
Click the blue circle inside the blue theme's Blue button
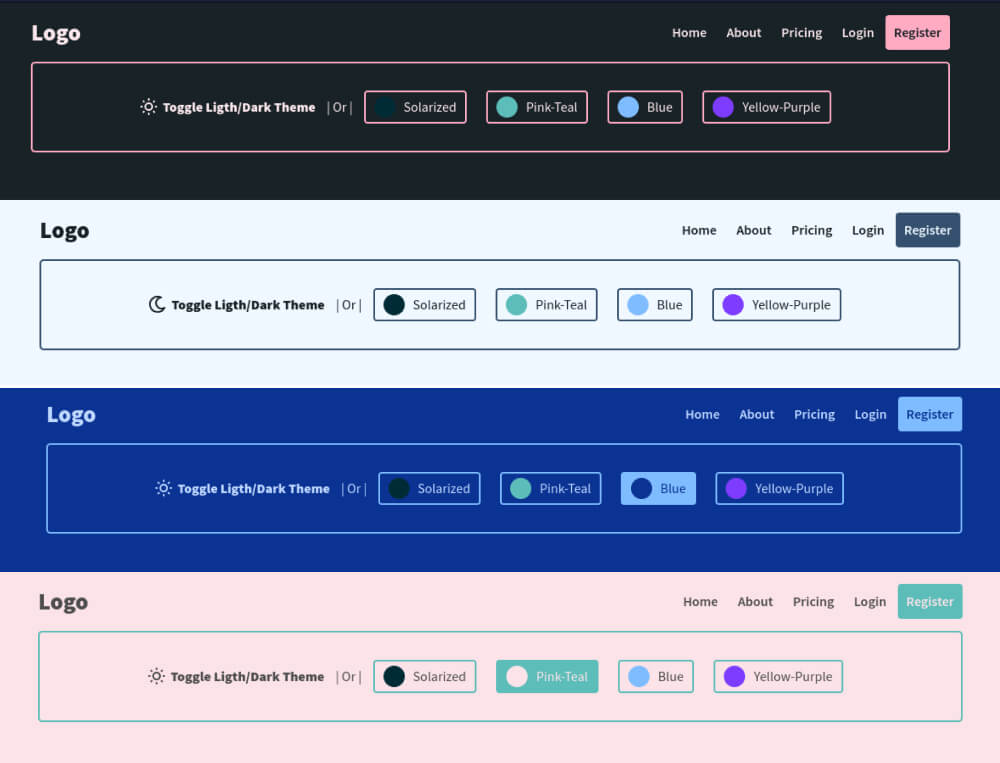tap(641, 488)
